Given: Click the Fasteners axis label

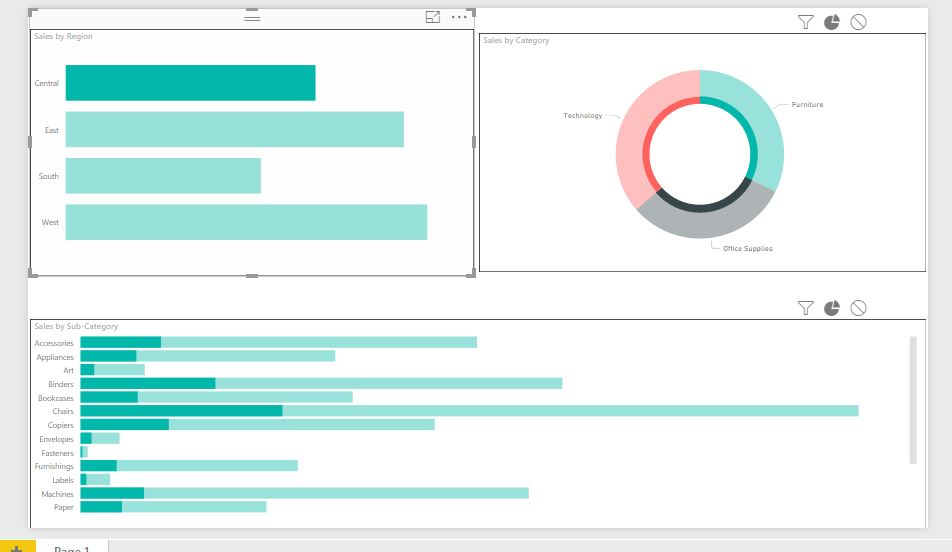Looking at the screenshot, I should [x=58, y=453].
